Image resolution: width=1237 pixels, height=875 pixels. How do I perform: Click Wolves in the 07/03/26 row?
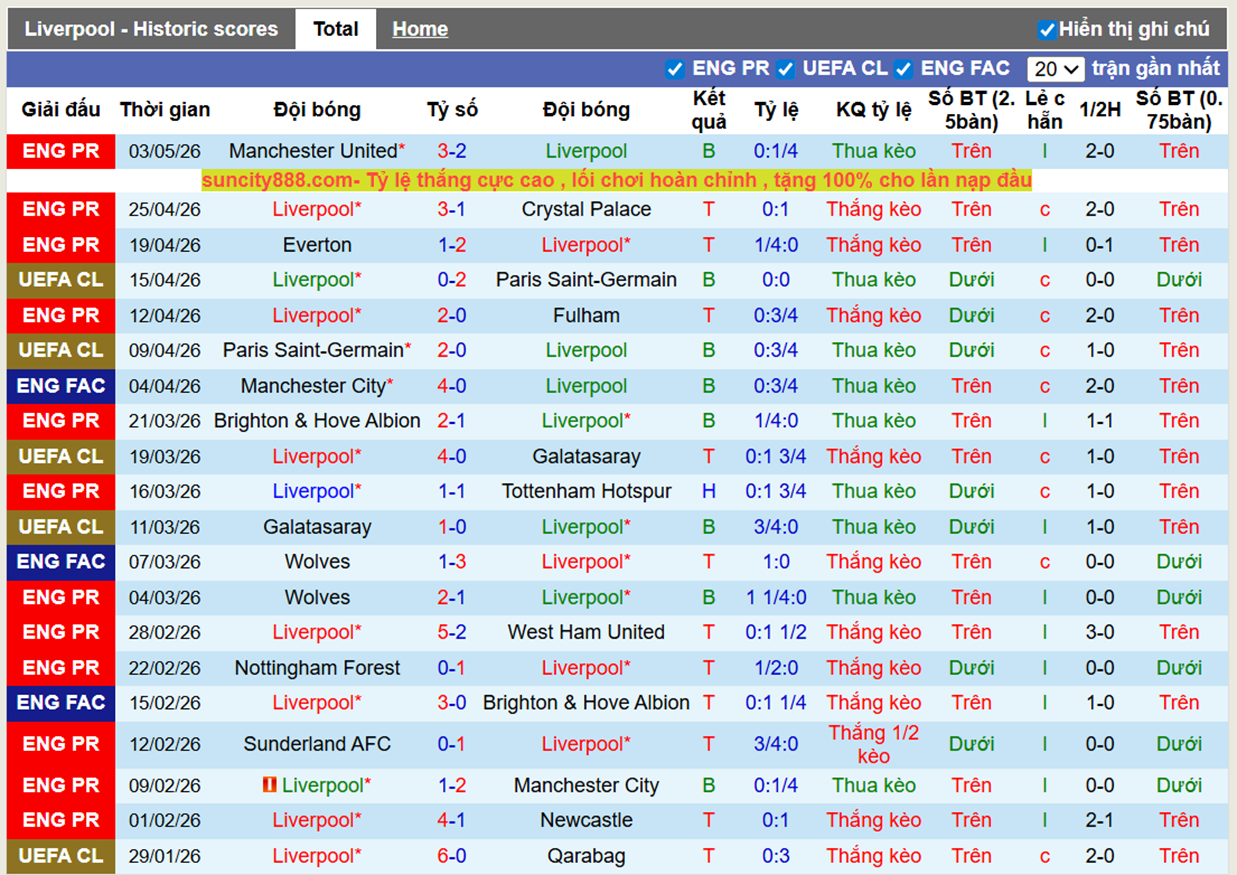tap(317, 562)
